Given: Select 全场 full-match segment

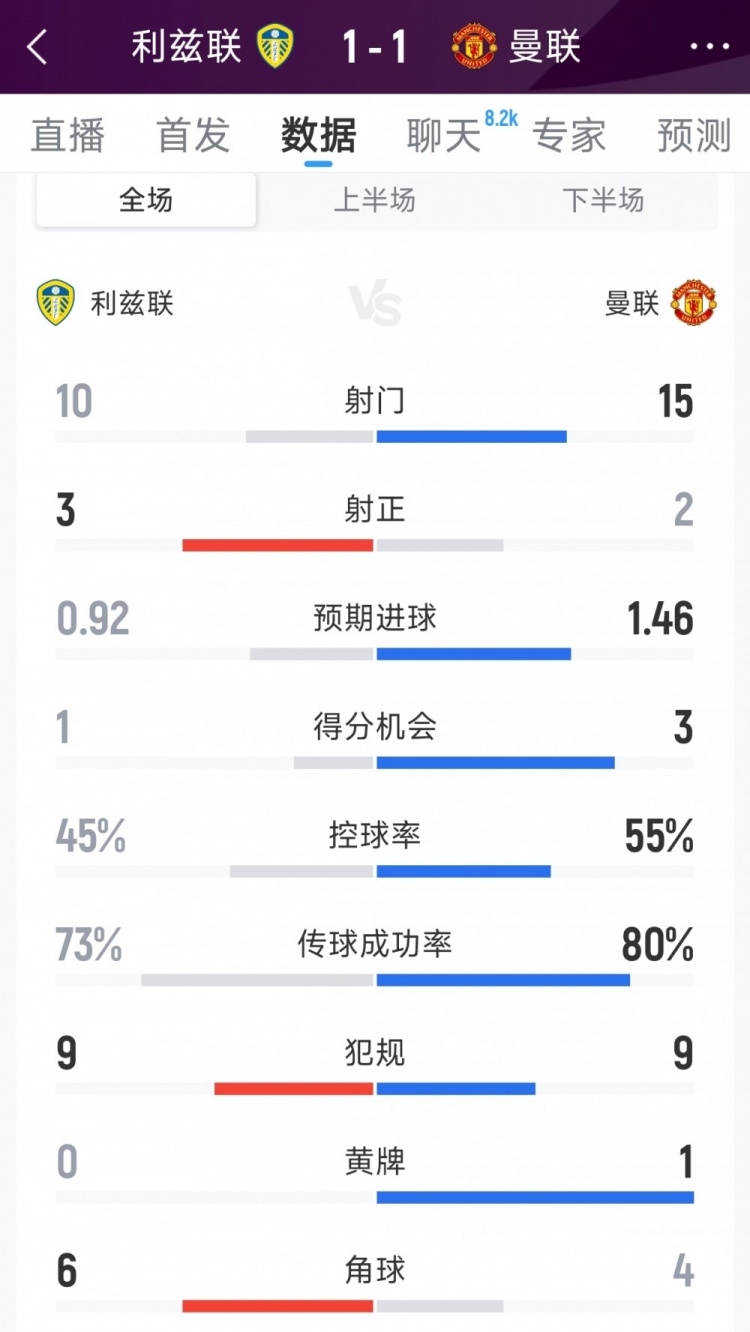Looking at the screenshot, I should (x=146, y=200).
